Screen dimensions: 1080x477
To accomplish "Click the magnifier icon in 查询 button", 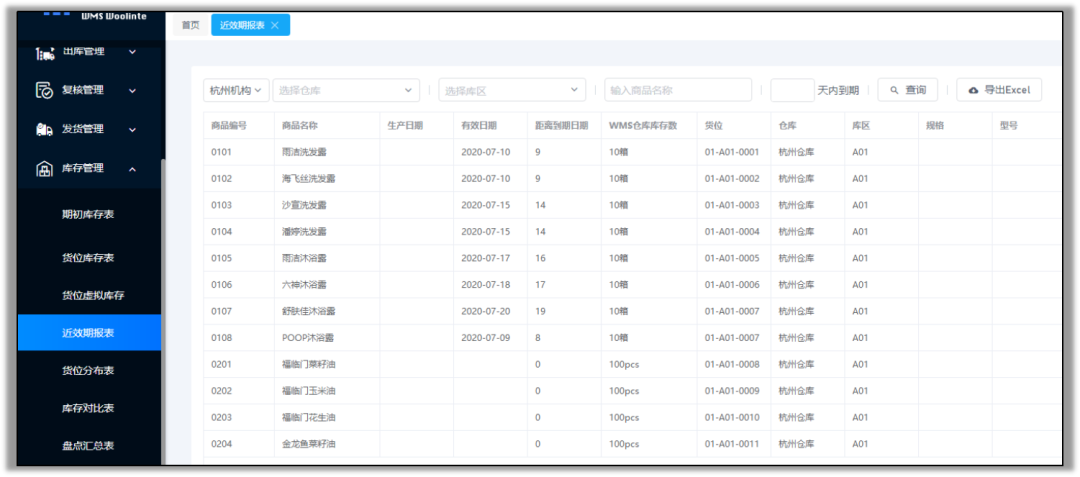I will point(894,90).
